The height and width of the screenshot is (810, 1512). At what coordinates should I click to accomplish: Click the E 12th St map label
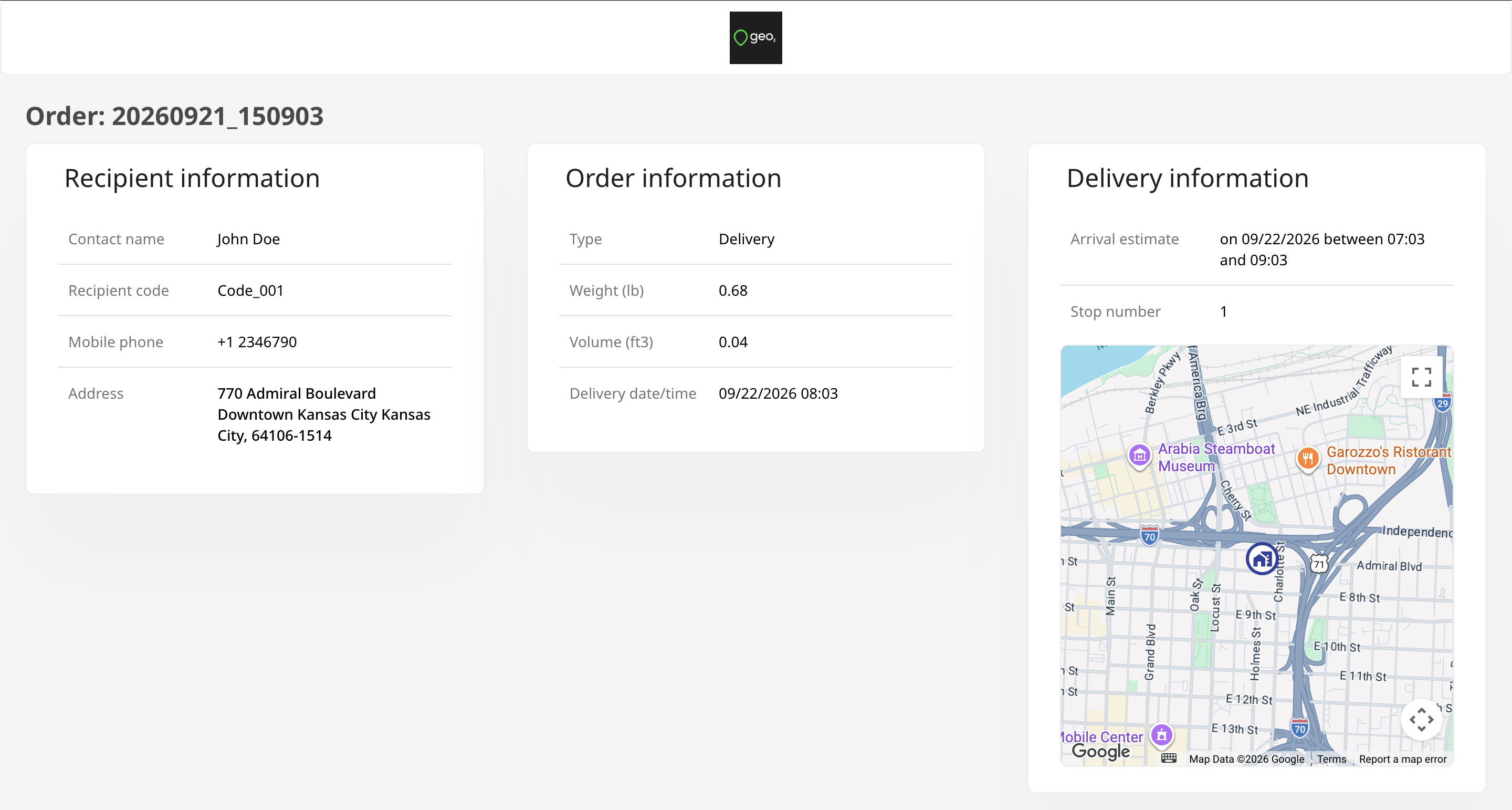pyautogui.click(x=1249, y=699)
